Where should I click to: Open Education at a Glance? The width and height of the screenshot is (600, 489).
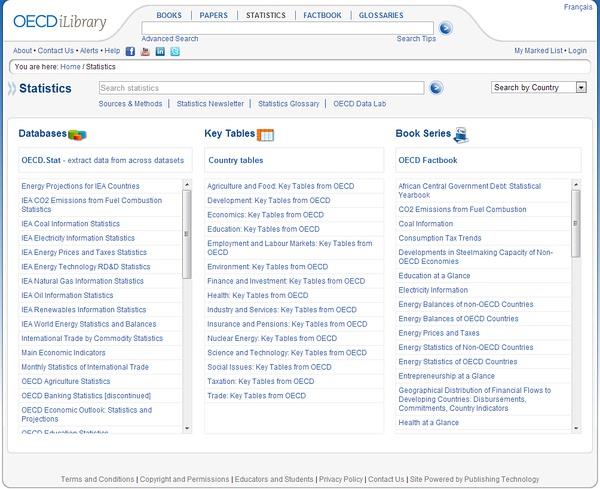coord(434,276)
